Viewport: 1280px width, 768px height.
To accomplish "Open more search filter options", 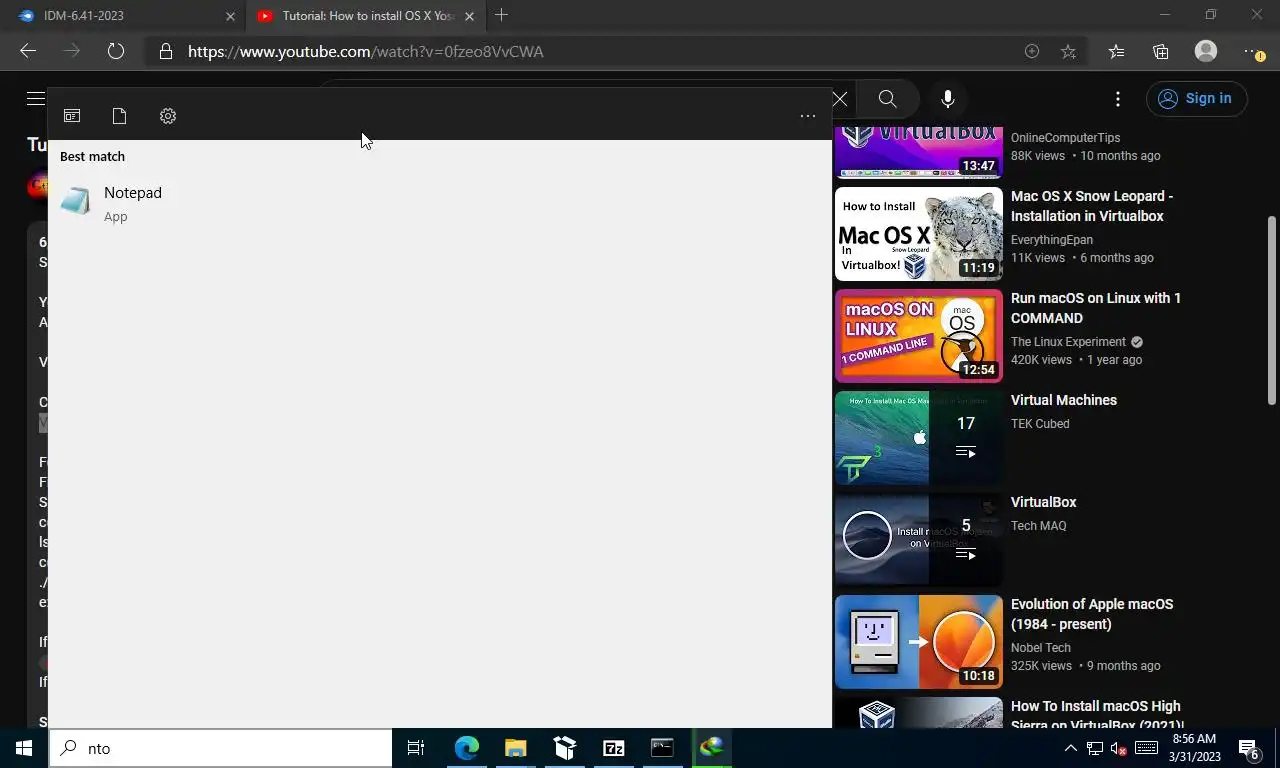I will (x=808, y=116).
